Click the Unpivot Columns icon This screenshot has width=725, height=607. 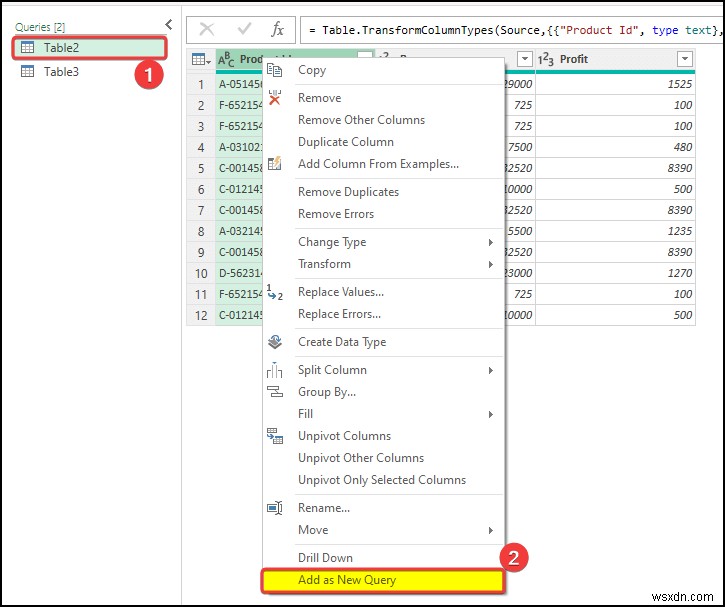point(275,435)
